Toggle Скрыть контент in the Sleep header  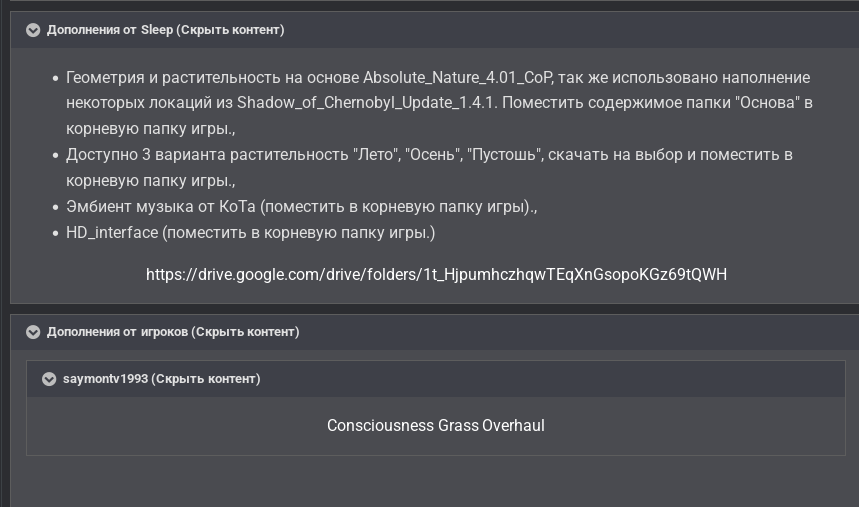pyautogui.click(x=230, y=30)
